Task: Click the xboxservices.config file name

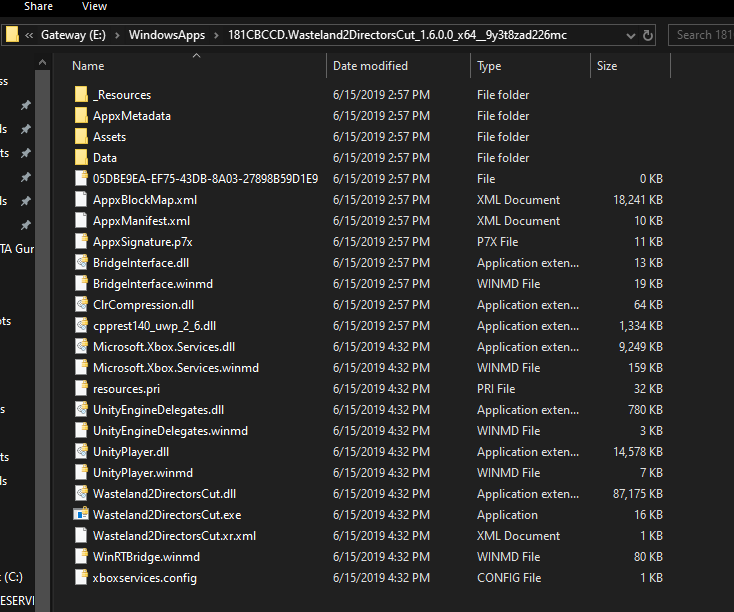Action: [145, 578]
